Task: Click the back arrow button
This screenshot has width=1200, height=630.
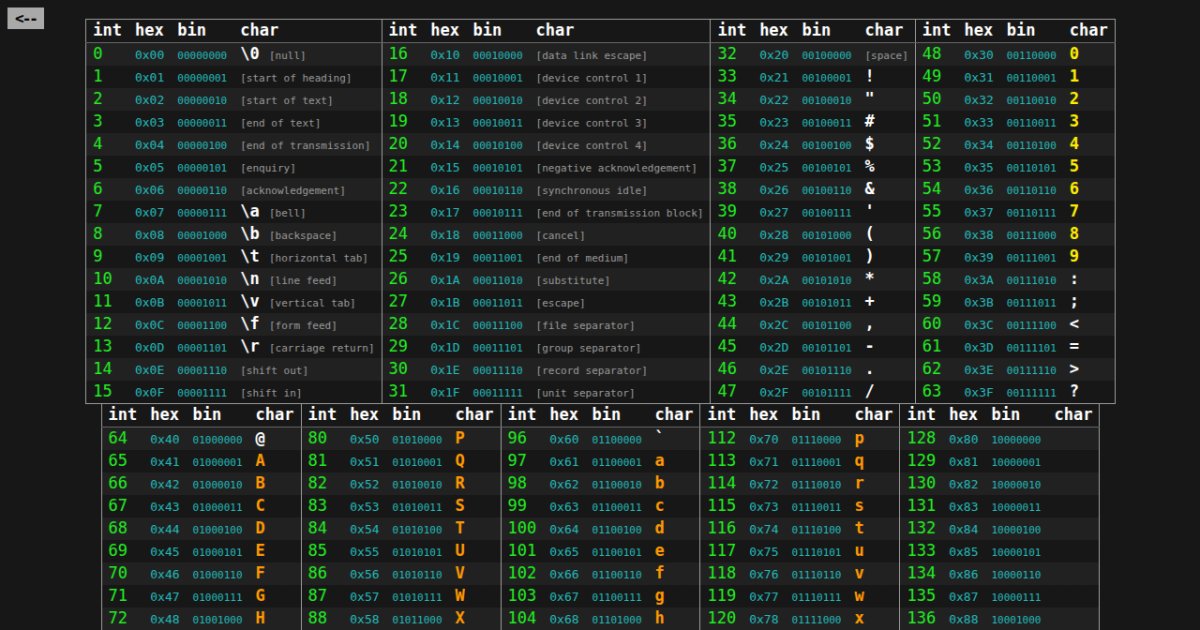Action: pos(25,18)
